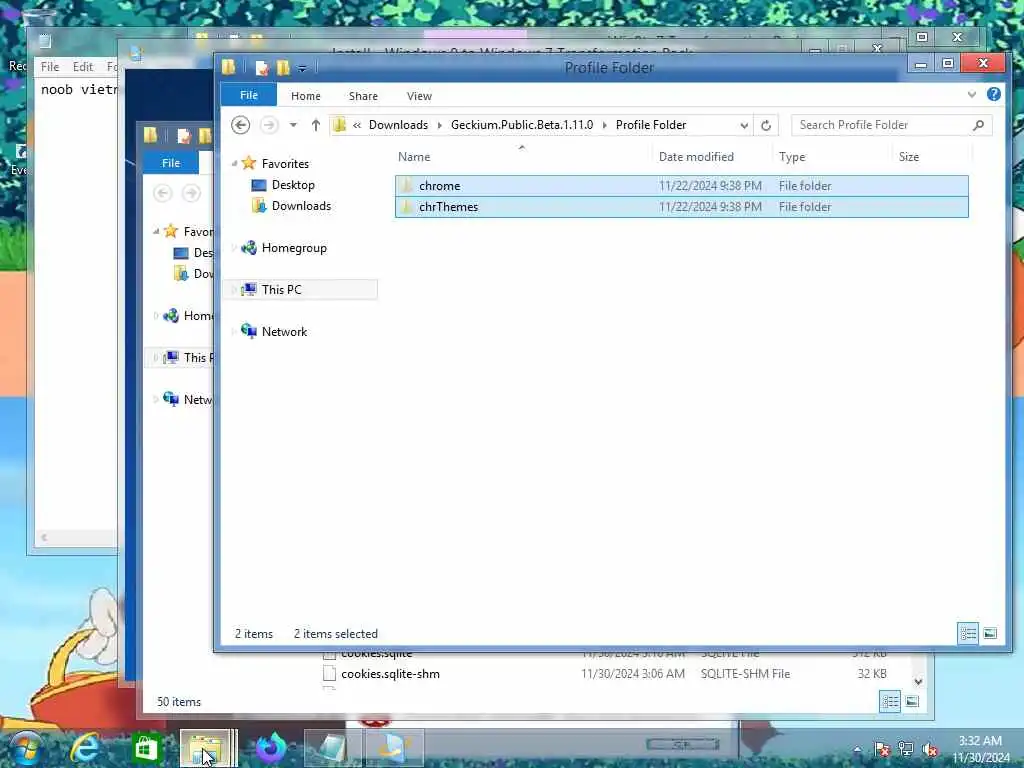Open Network in the navigation pane
This screenshot has width=1024, height=768.
(284, 331)
